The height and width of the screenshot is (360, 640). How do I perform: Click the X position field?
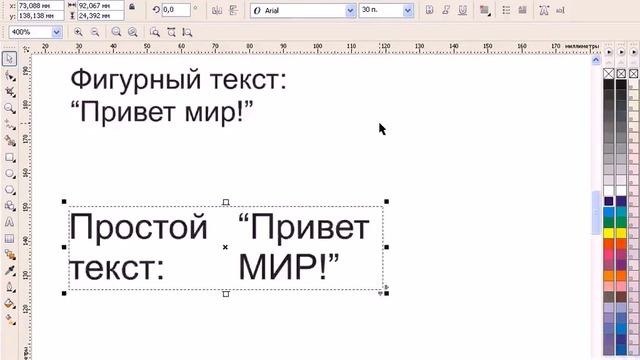[x=40, y=6]
